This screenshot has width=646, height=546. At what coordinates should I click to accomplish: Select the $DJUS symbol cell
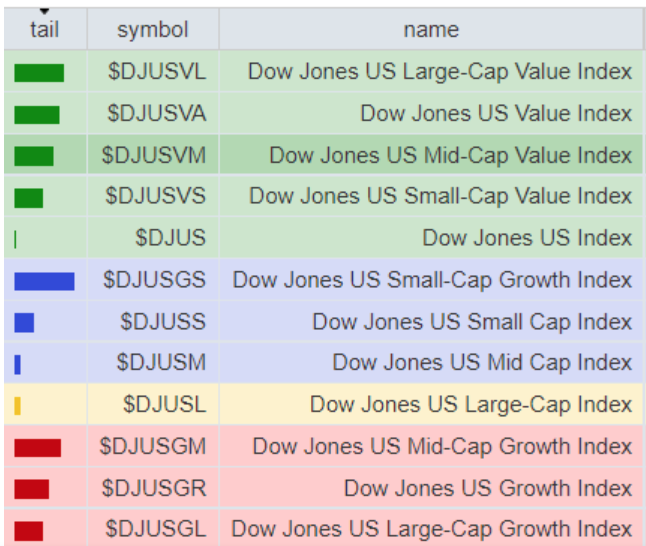tap(170, 238)
